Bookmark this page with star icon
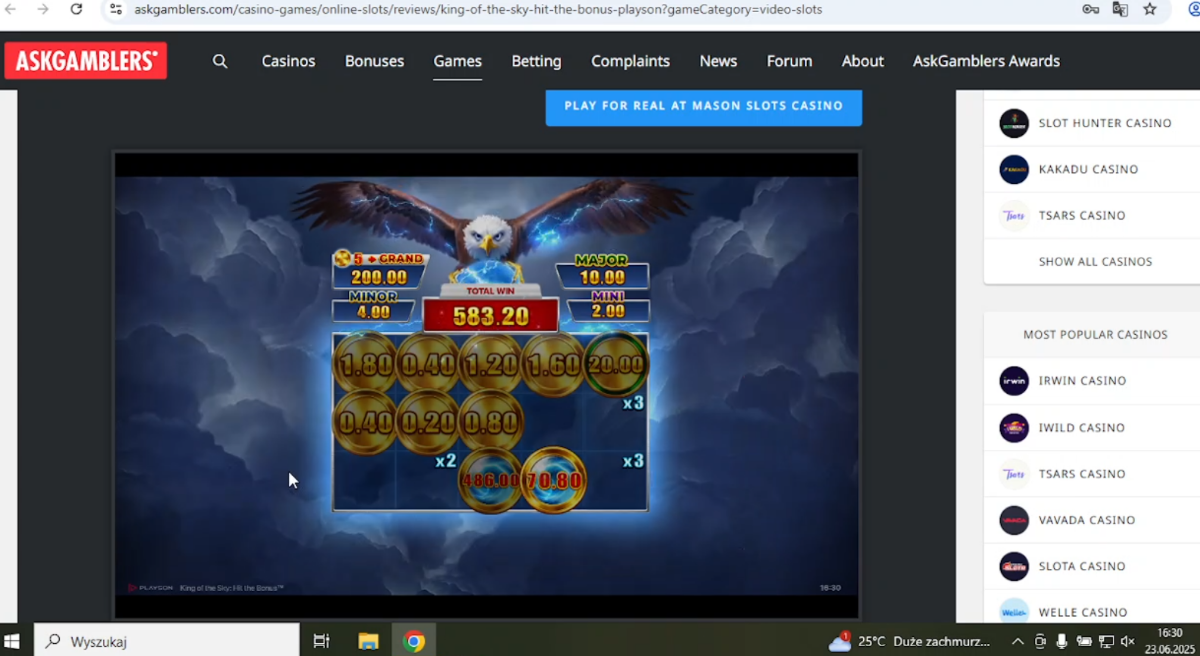 click(x=1150, y=9)
